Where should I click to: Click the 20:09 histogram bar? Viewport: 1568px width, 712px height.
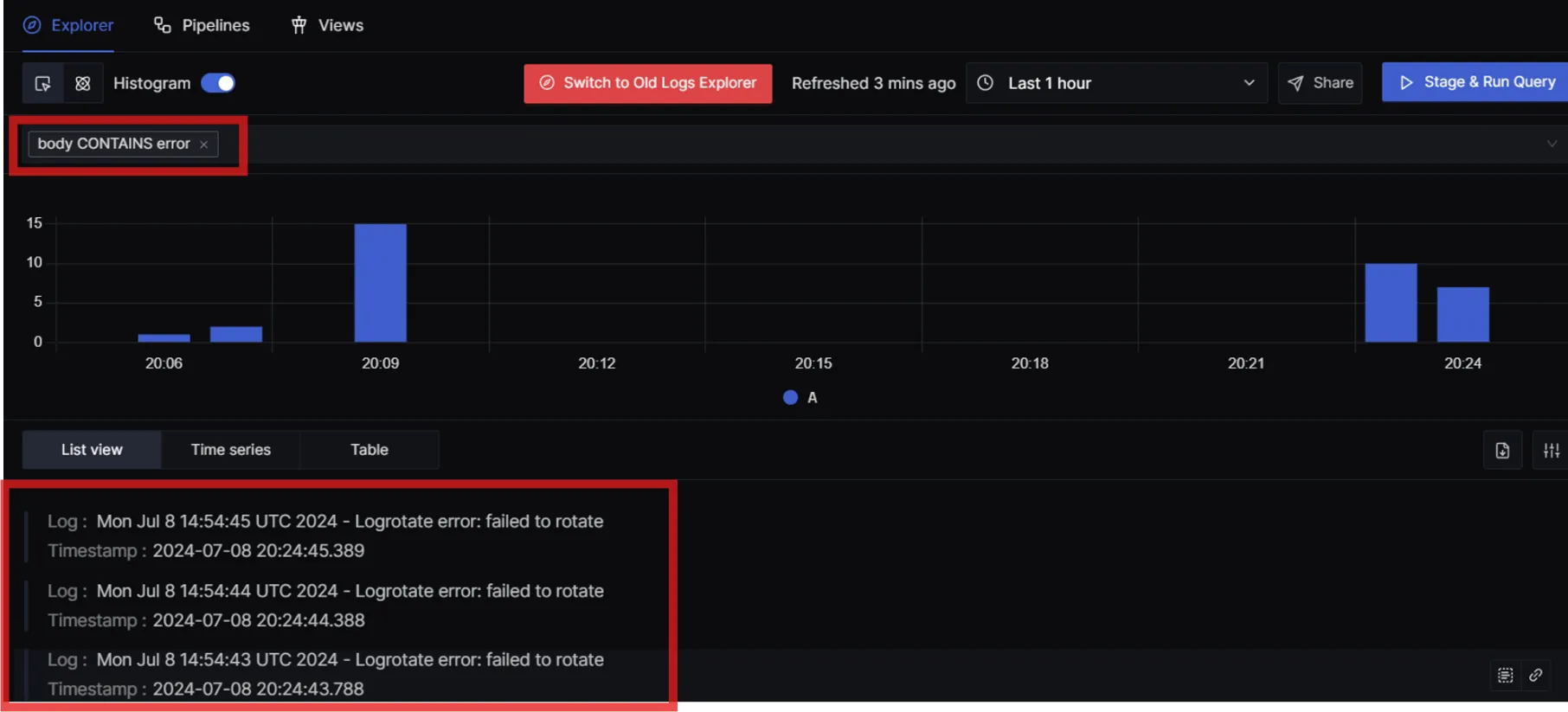pos(381,283)
